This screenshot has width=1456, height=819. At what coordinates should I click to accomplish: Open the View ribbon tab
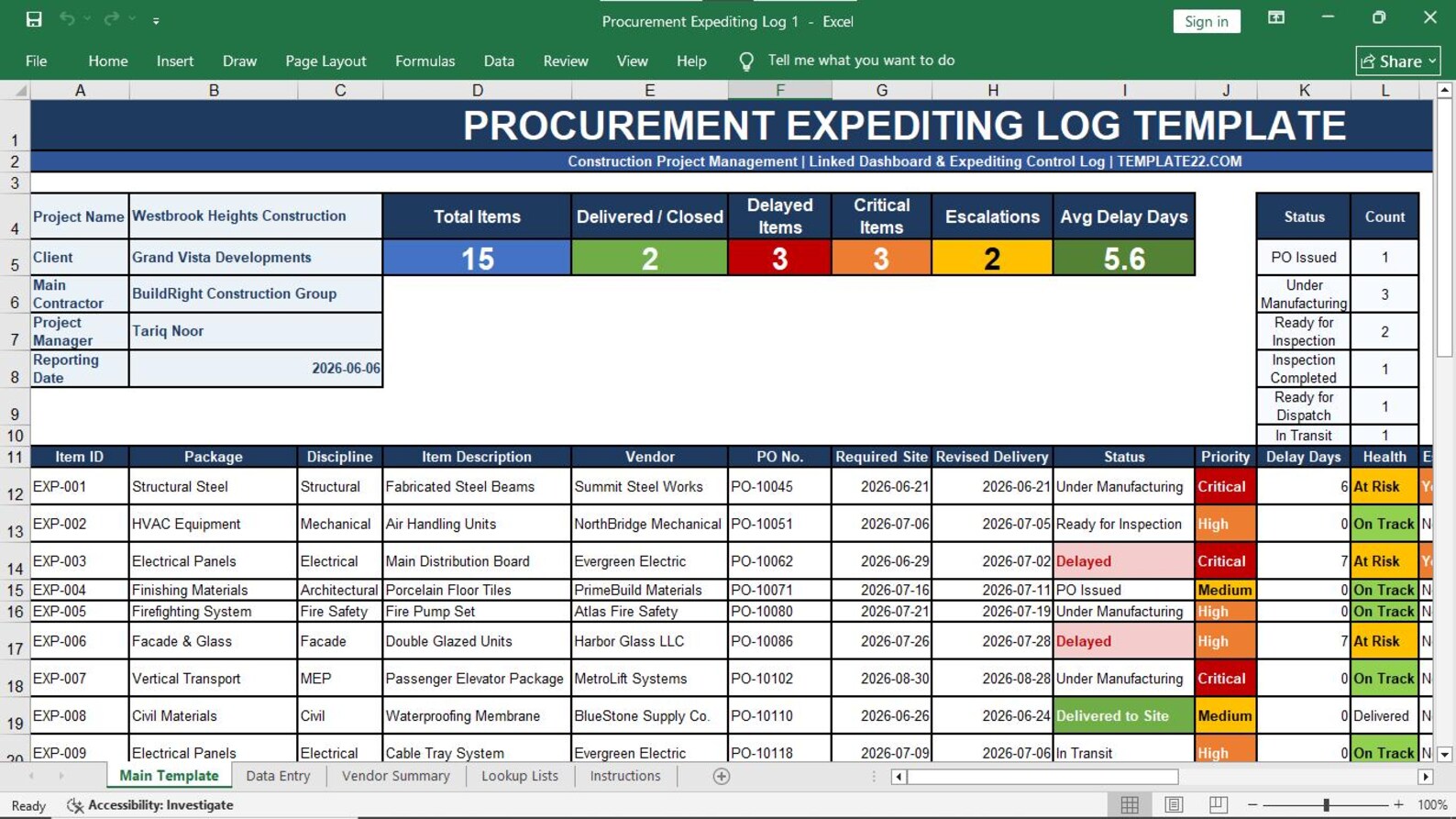click(x=632, y=61)
